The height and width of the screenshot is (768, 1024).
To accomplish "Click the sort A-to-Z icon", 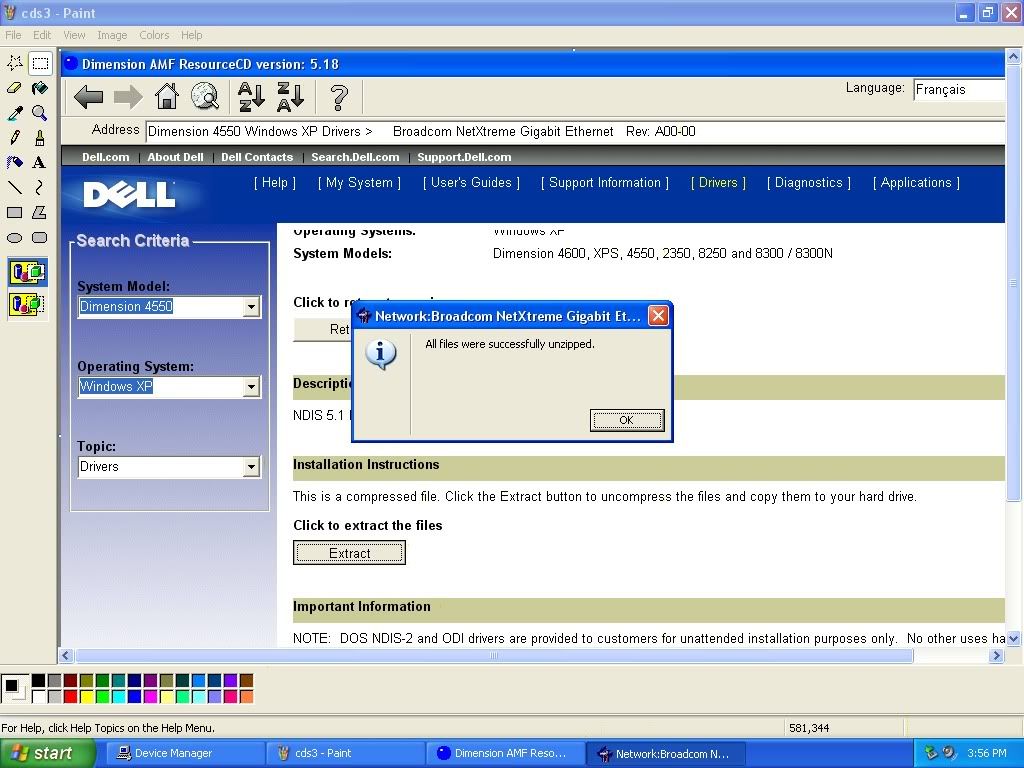I will coord(251,97).
